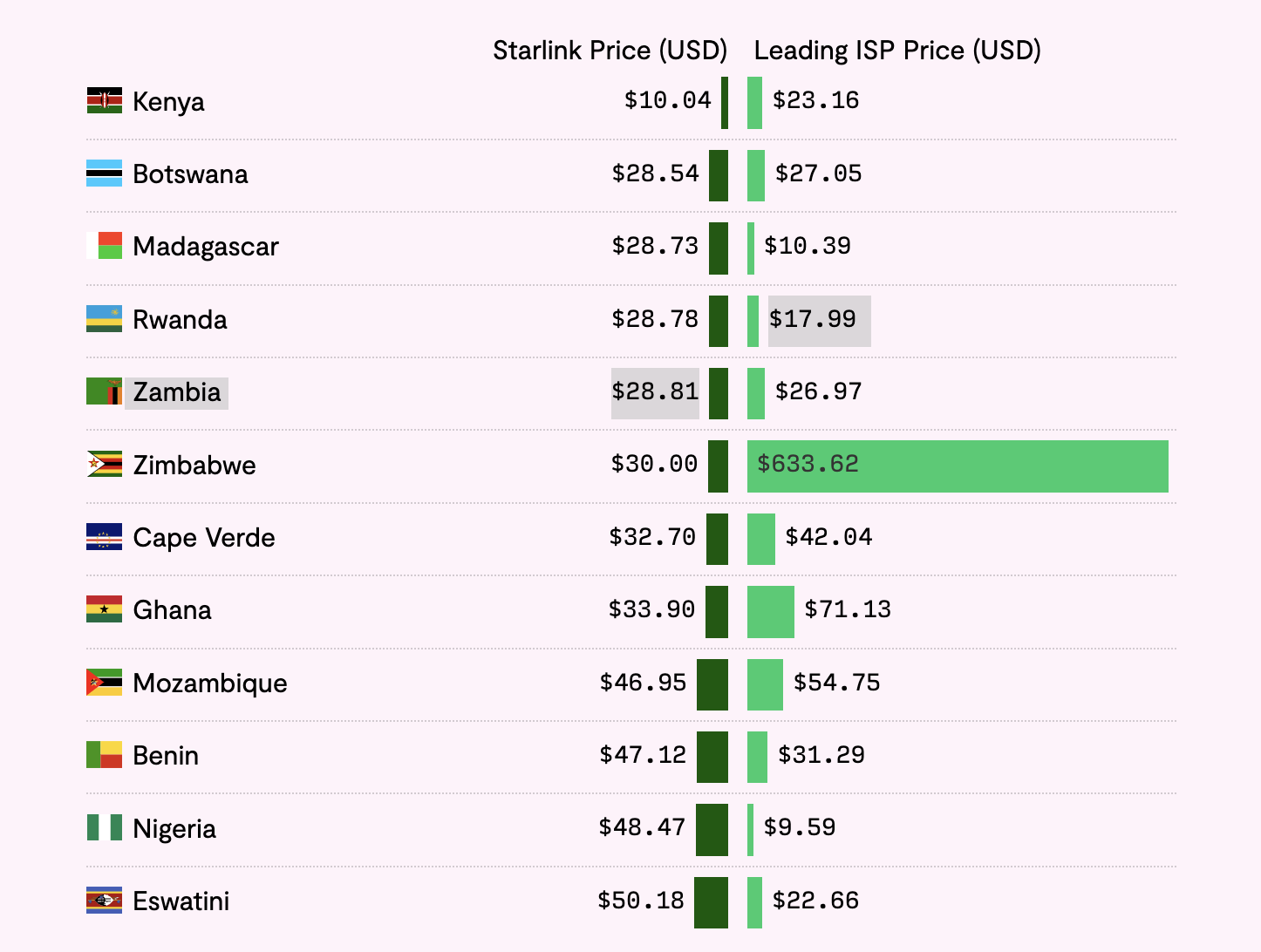The image size is (1261, 952).
Task: Click the Botswana flag icon
Action: (x=104, y=173)
